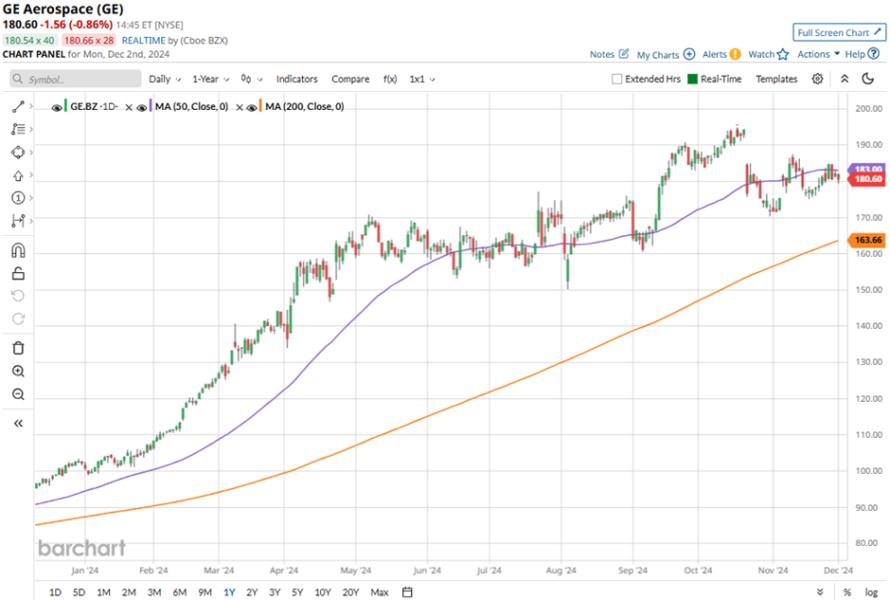Expand the Fibonacci list tool options arrow

pyautogui.click(x=31, y=129)
